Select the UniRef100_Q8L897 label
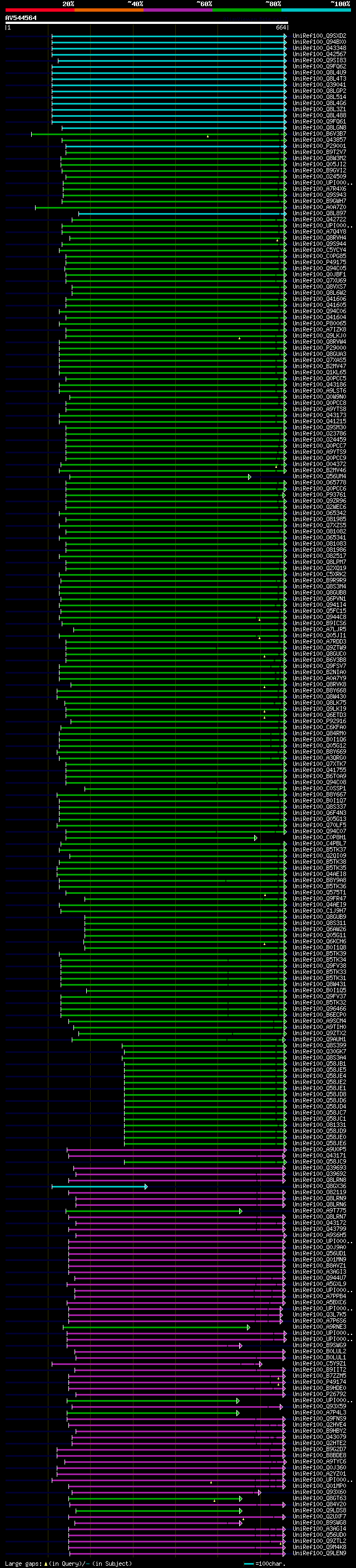This screenshot has height=1568, width=356. 319,213
